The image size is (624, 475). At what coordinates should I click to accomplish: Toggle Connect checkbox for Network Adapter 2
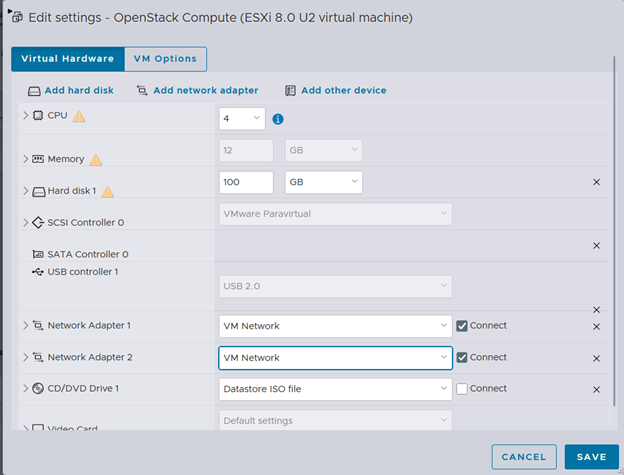click(461, 358)
